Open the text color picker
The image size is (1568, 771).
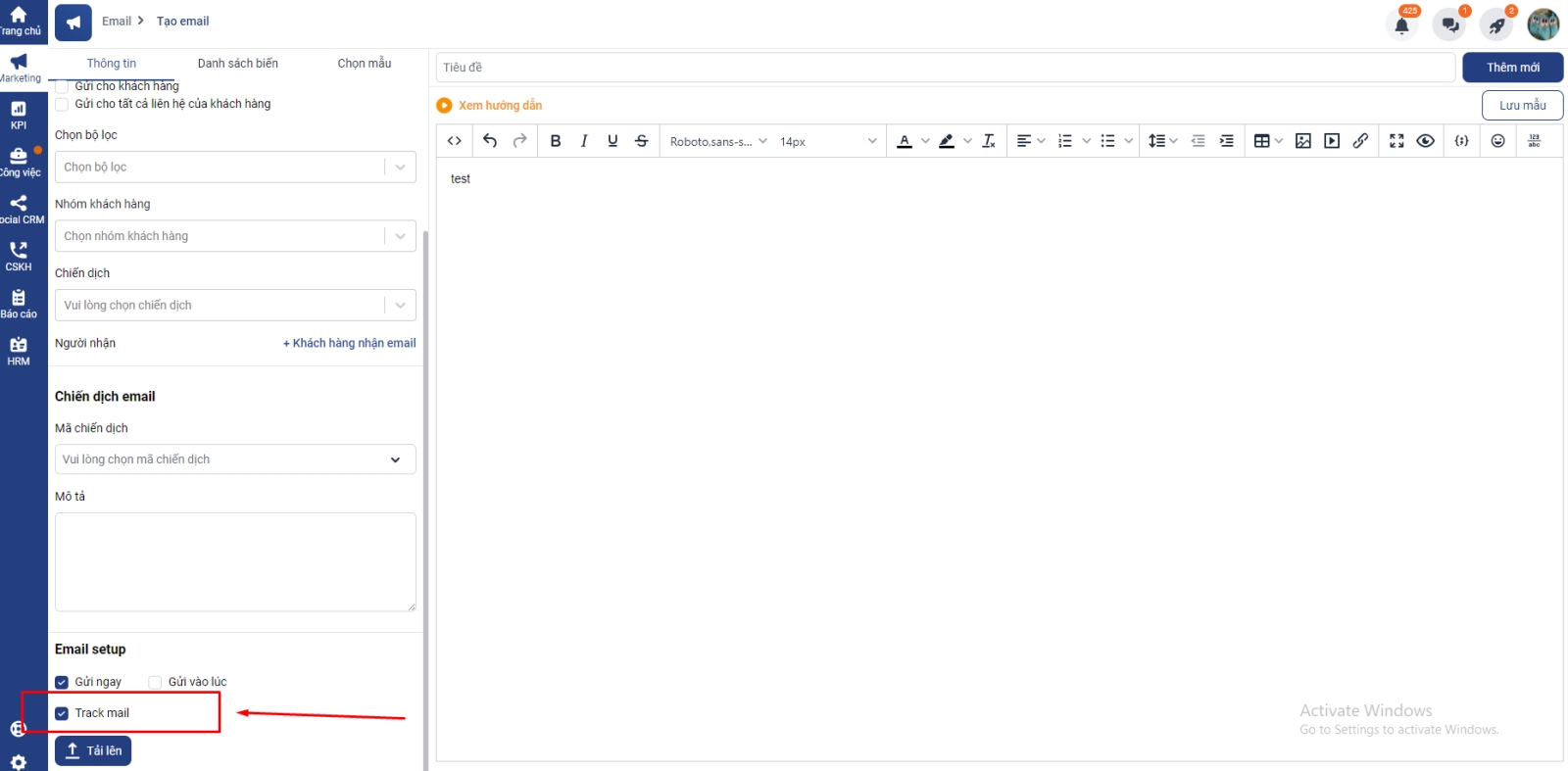tap(905, 141)
